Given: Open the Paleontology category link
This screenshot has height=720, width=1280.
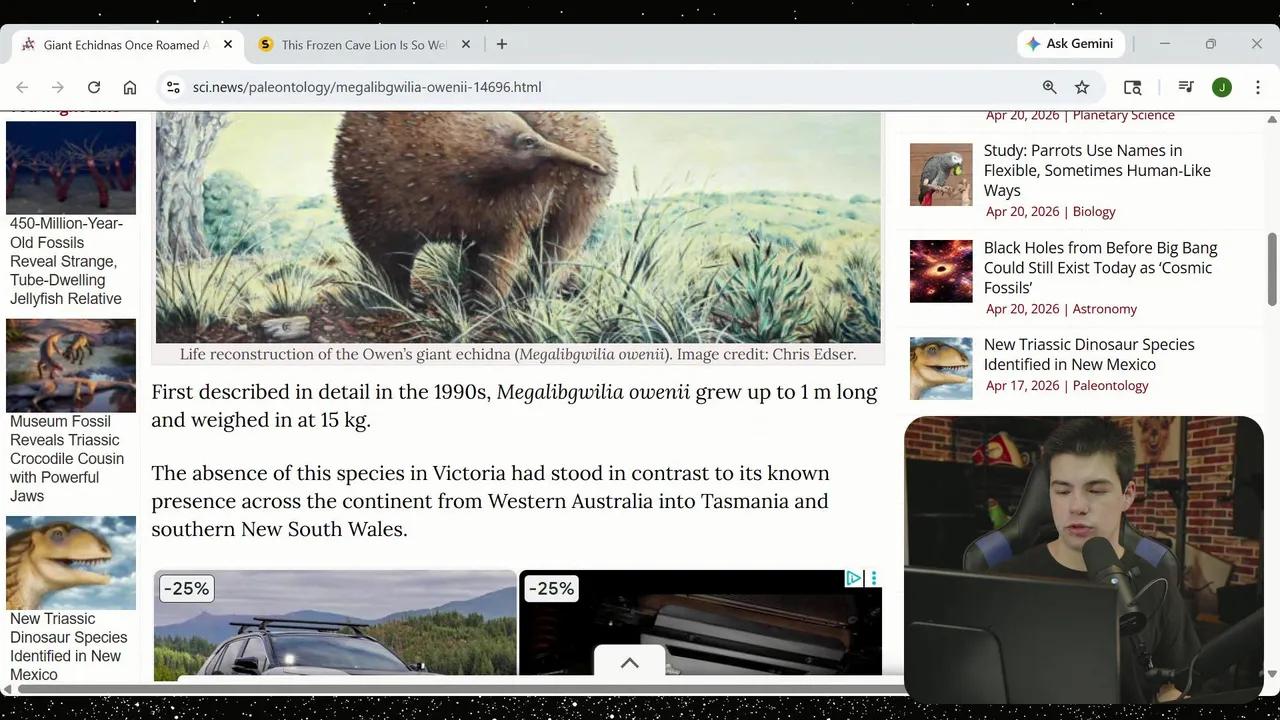Looking at the screenshot, I should 1110,385.
